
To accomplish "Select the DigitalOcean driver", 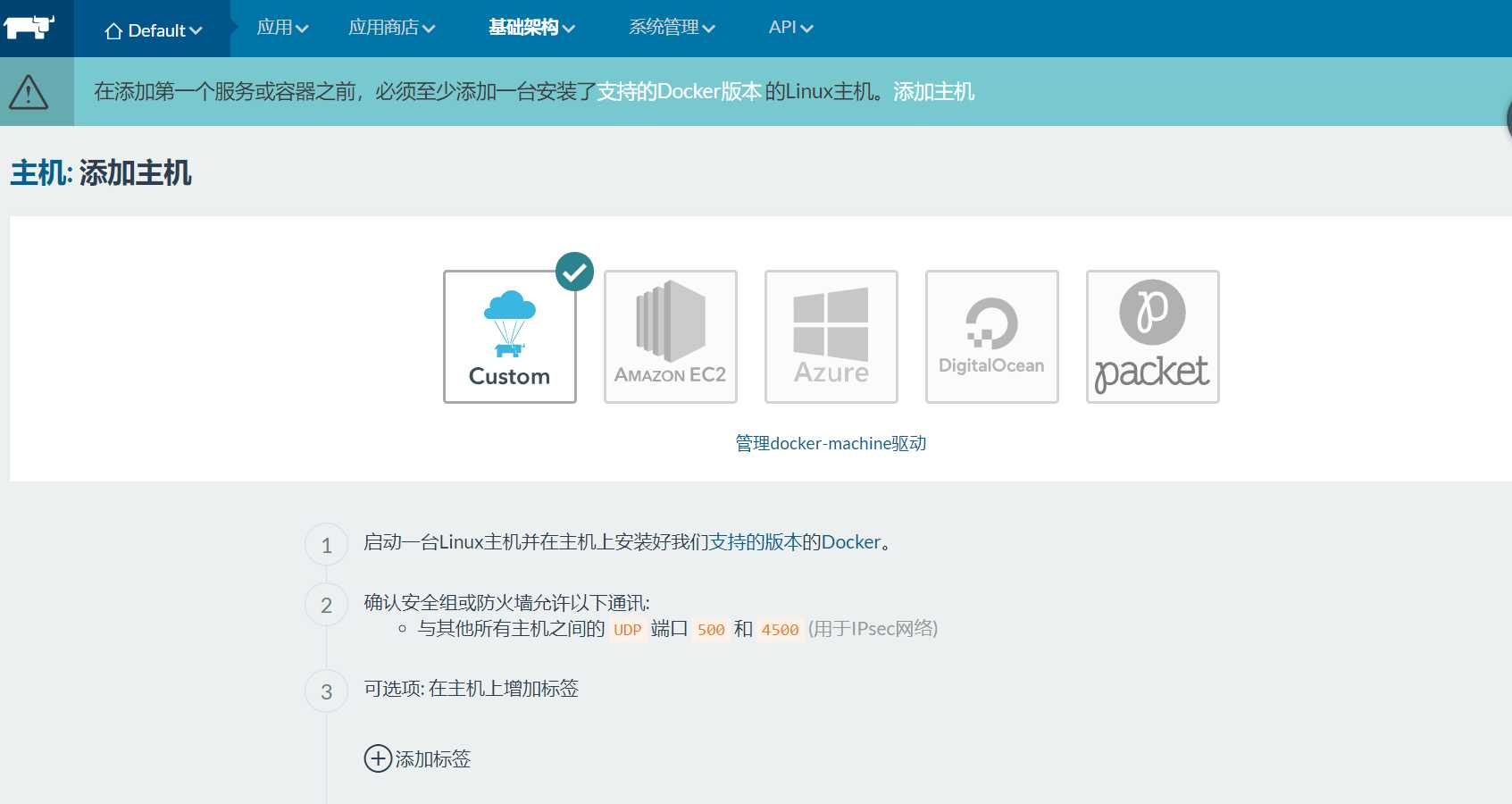I will 992,337.
